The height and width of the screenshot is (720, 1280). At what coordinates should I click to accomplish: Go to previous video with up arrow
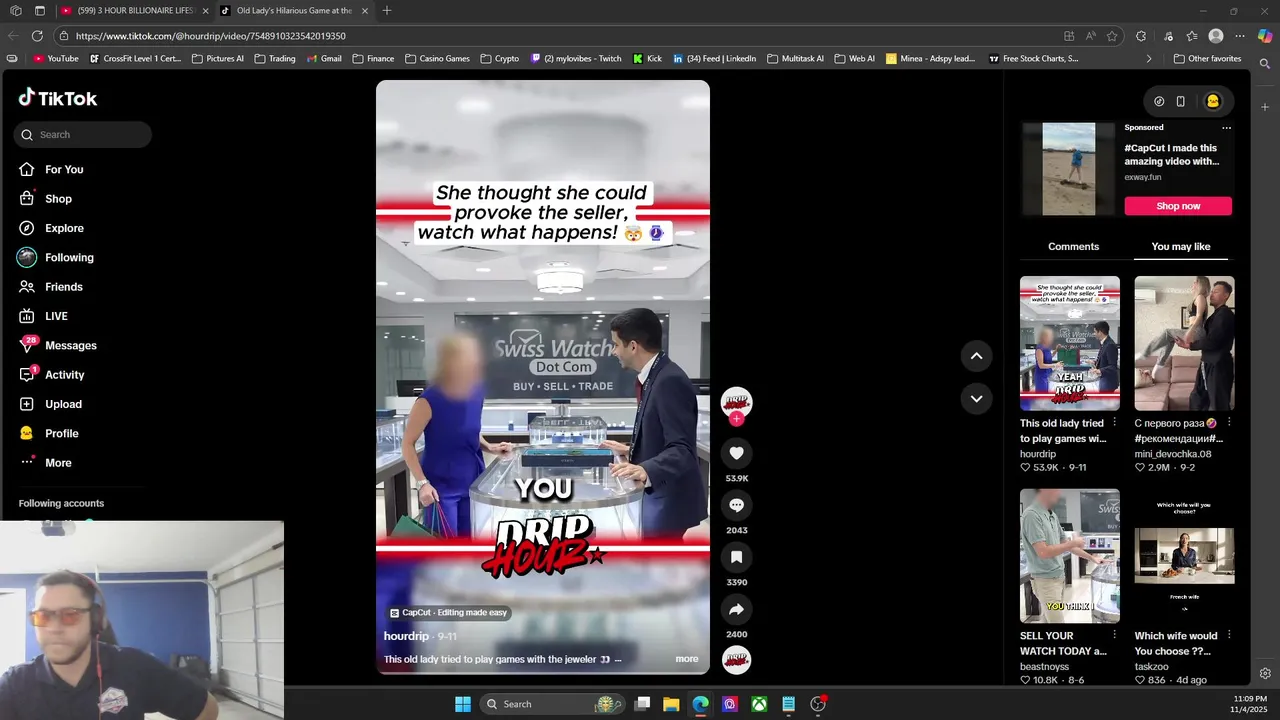coord(976,356)
